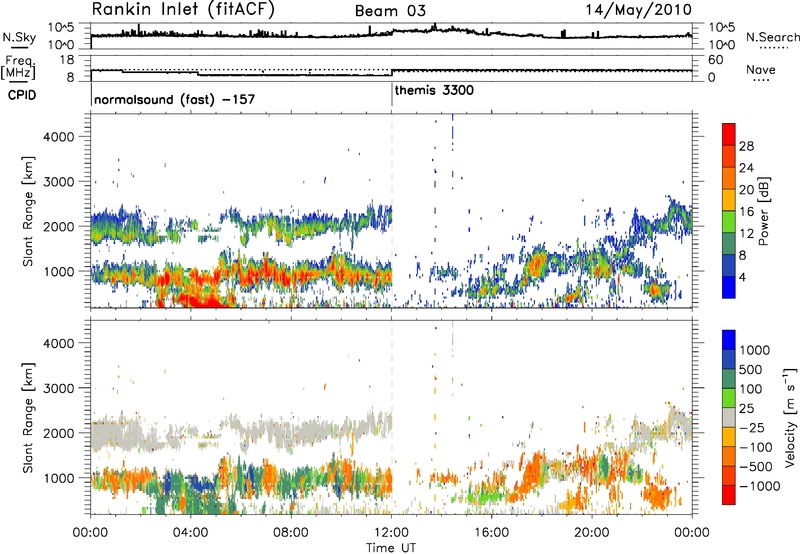Viewport: 800px width, 554px height.
Task: Click the '12' label on power colorbar
Action: [x=746, y=234]
